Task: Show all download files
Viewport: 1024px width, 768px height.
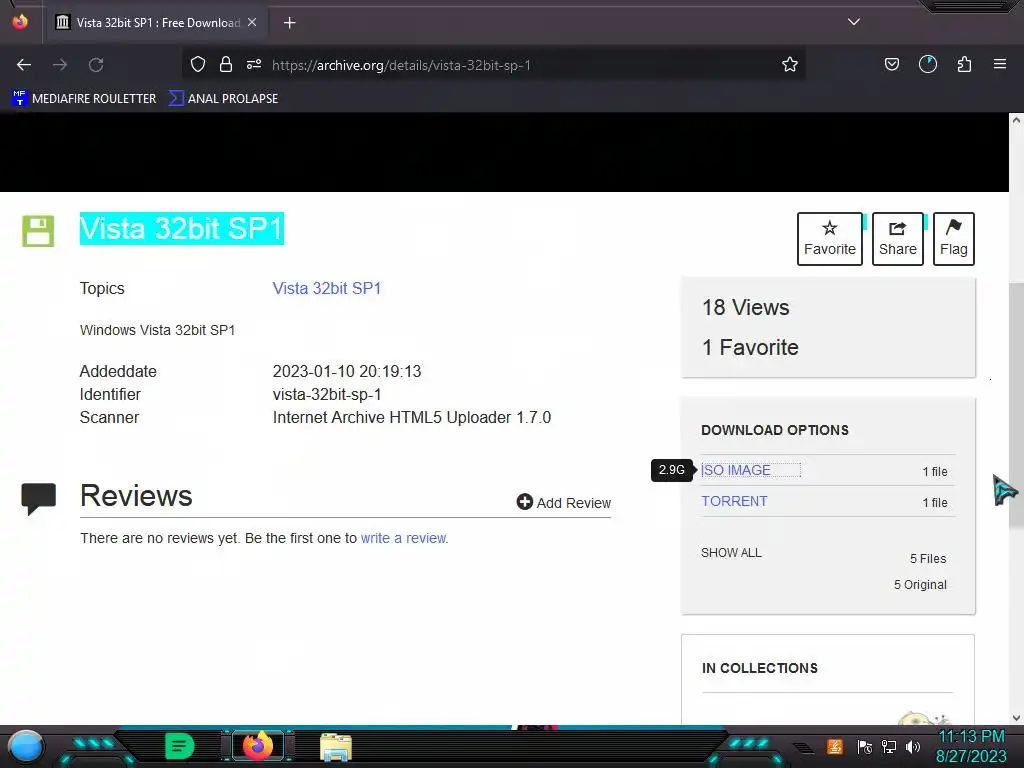Action: click(731, 552)
